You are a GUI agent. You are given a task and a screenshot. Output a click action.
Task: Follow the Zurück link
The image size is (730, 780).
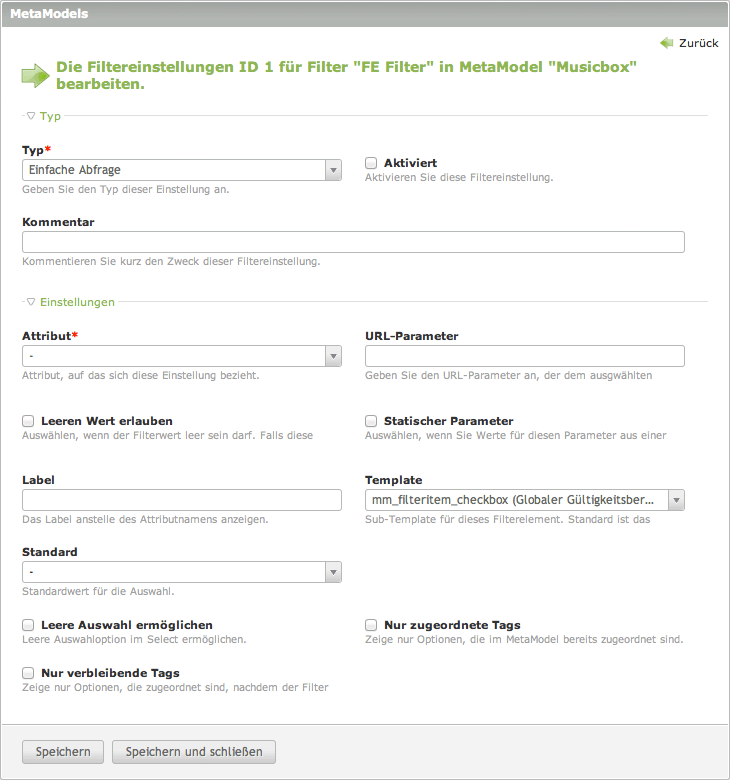[698, 43]
